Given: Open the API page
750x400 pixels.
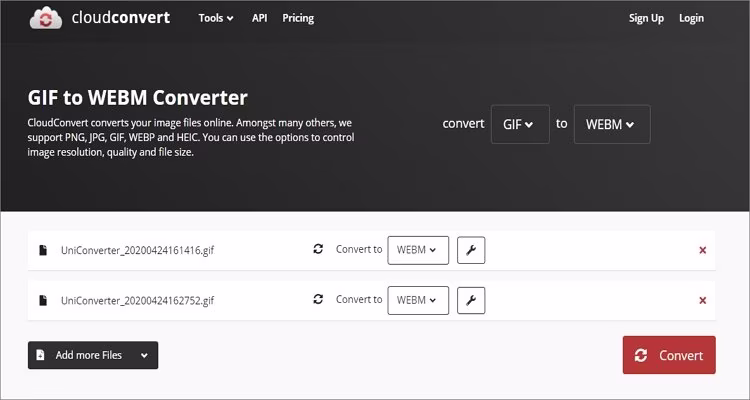Looking at the screenshot, I should tap(259, 18).
